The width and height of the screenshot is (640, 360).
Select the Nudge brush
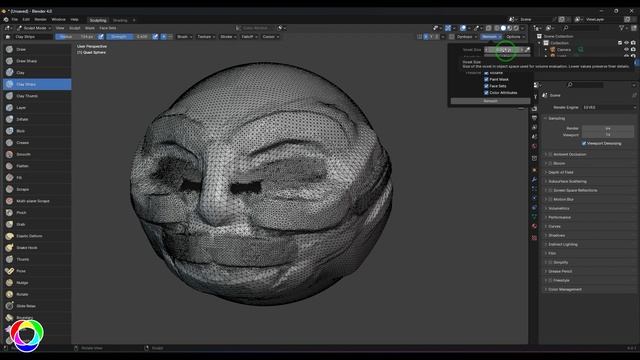click(x=37, y=283)
